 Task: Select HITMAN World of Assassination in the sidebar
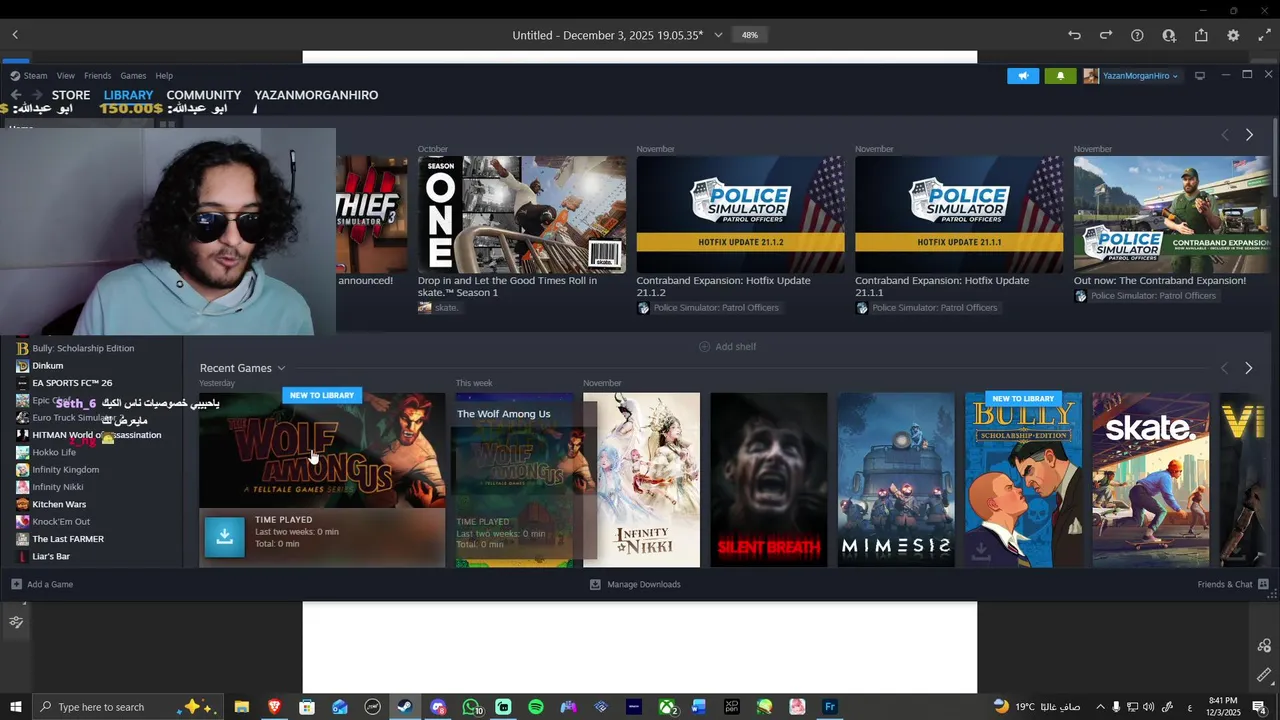tap(96, 435)
